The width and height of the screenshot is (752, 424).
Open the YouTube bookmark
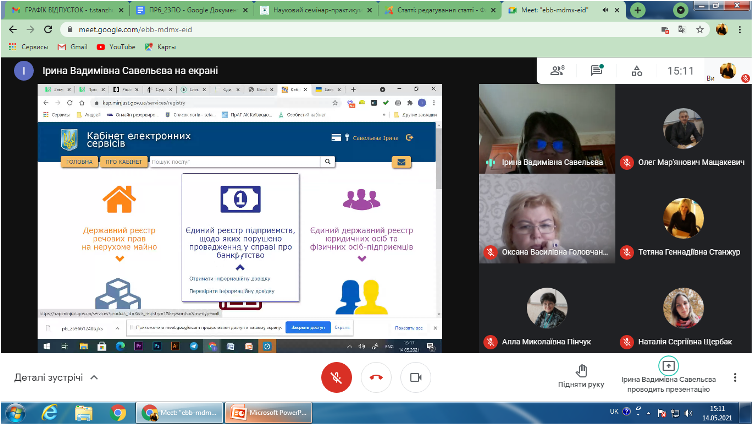click(116, 47)
